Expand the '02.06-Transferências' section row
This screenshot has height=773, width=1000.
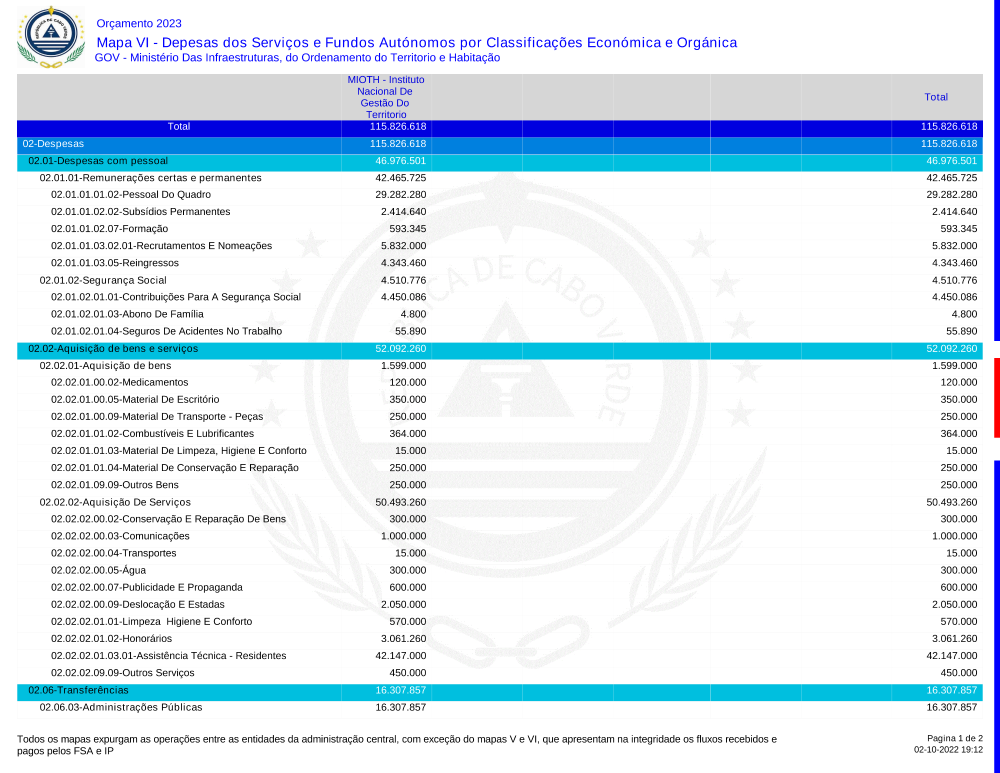point(78,690)
